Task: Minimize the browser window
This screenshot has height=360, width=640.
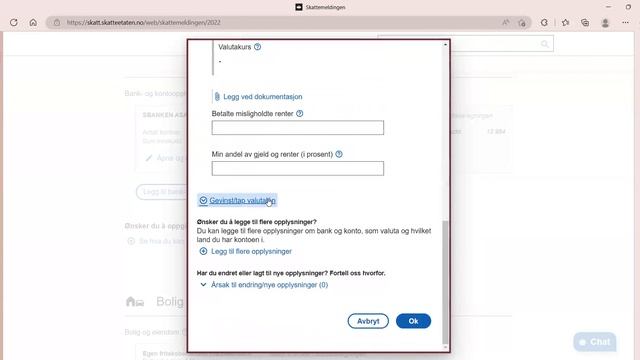Action: (x=609, y=7)
